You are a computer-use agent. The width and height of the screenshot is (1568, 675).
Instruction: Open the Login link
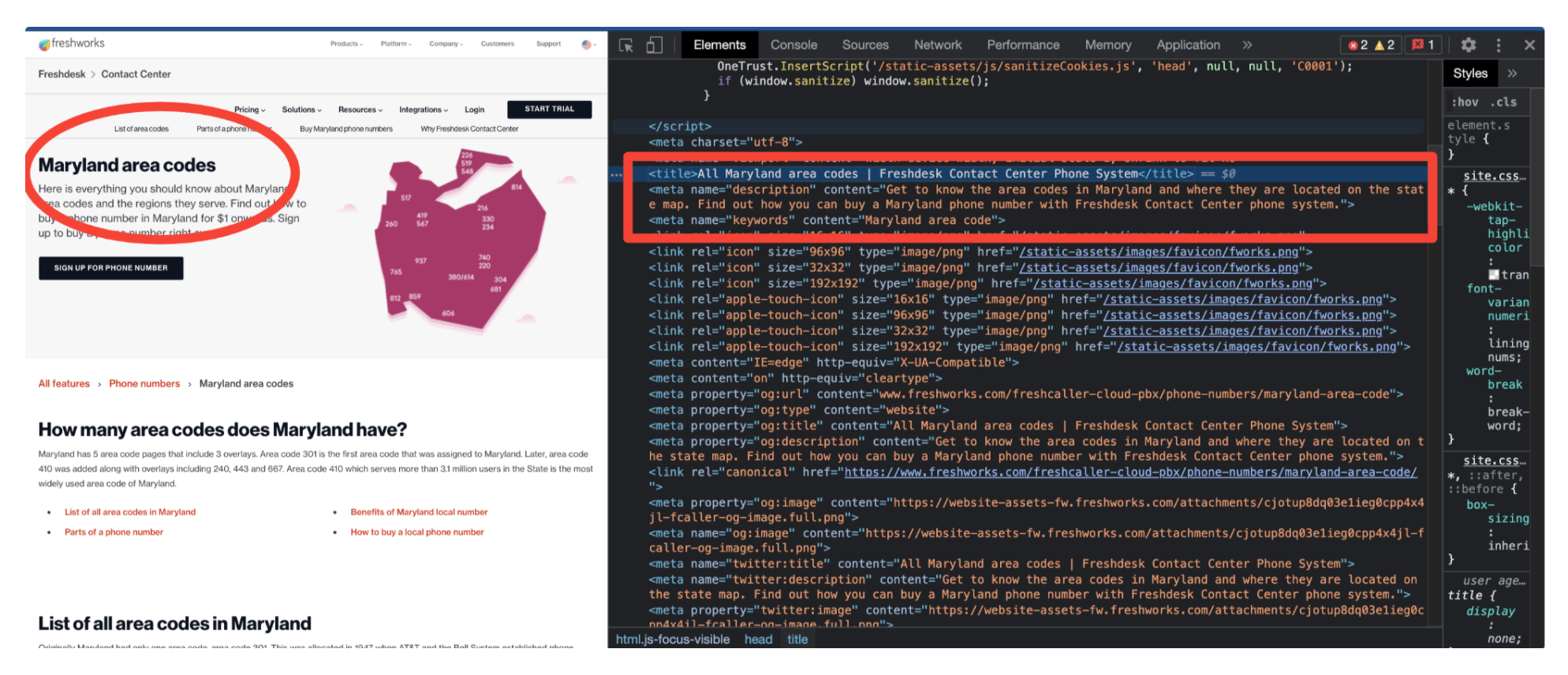[x=474, y=110]
